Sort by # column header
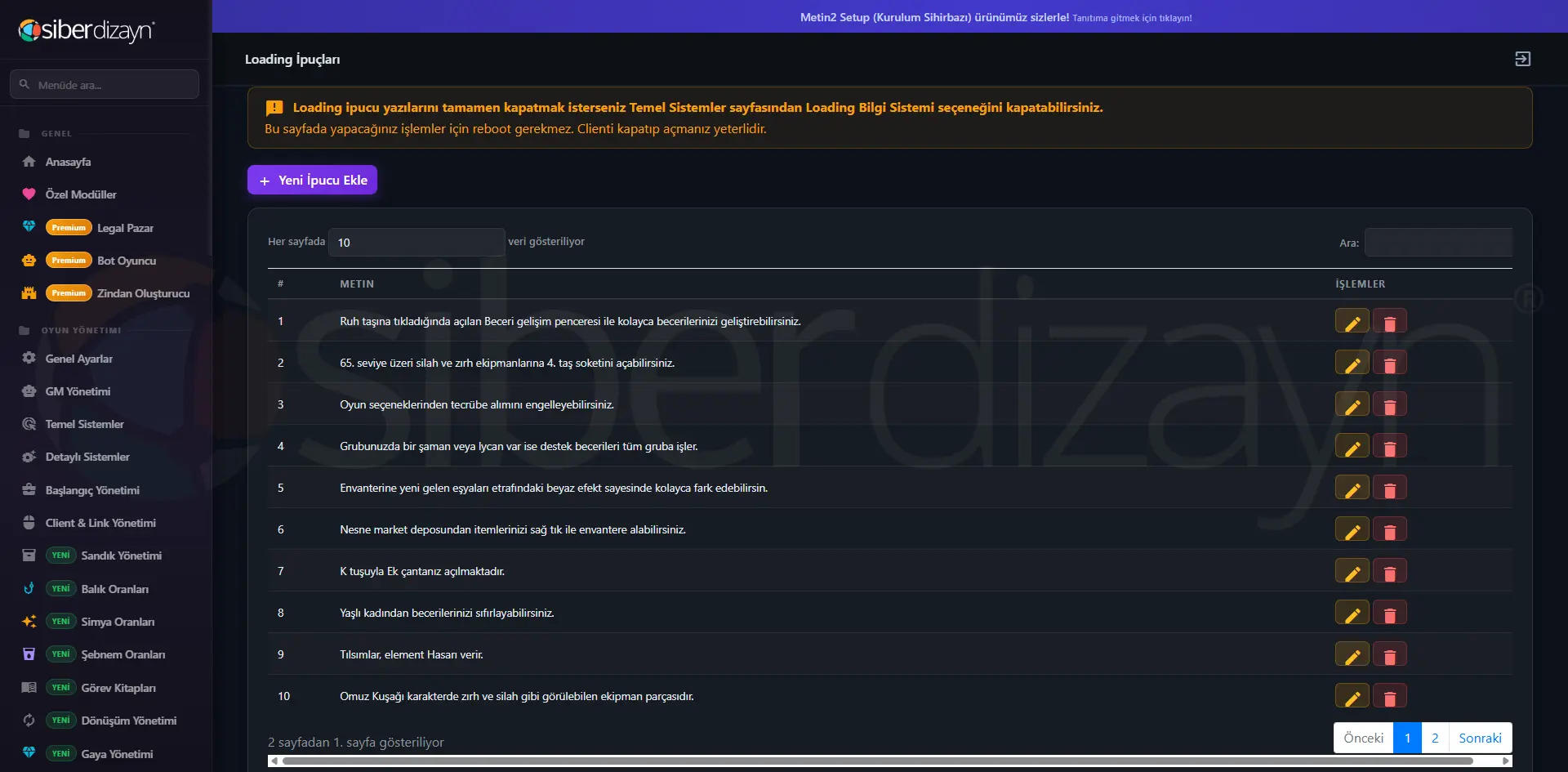Image resolution: width=1568 pixels, height=772 pixels. click(280, 284)
